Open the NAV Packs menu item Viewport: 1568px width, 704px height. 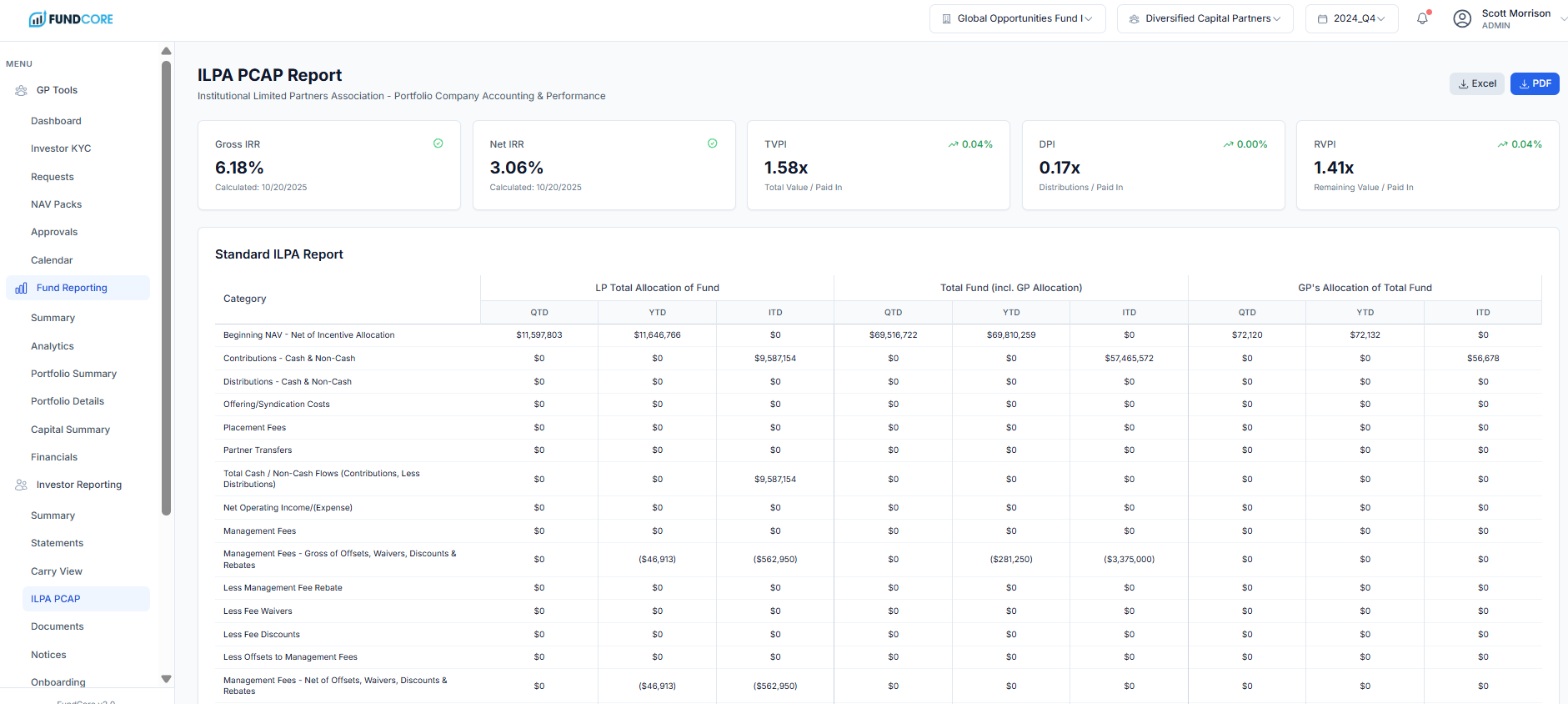57,204
